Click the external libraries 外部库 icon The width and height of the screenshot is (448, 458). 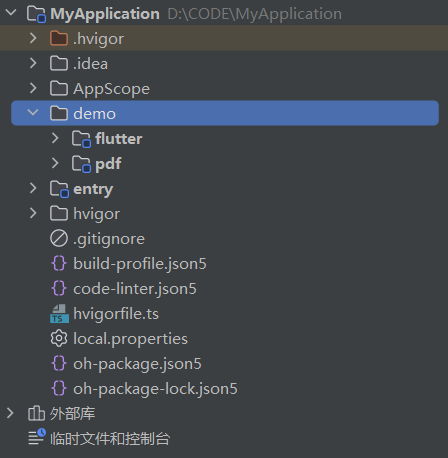click(x=36, y=414)
